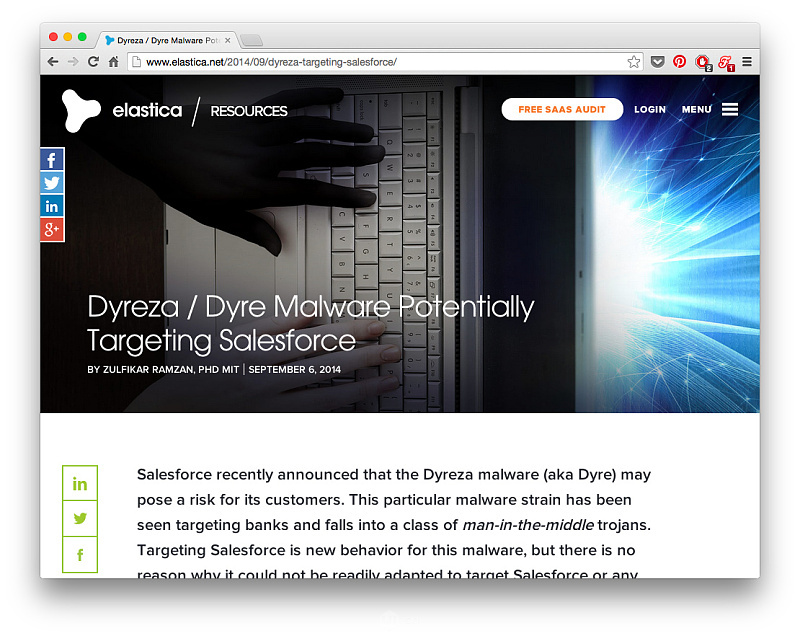Click the green Facebook share box
800x636 pixels.
pyautogui.click(x=80, y=555)
